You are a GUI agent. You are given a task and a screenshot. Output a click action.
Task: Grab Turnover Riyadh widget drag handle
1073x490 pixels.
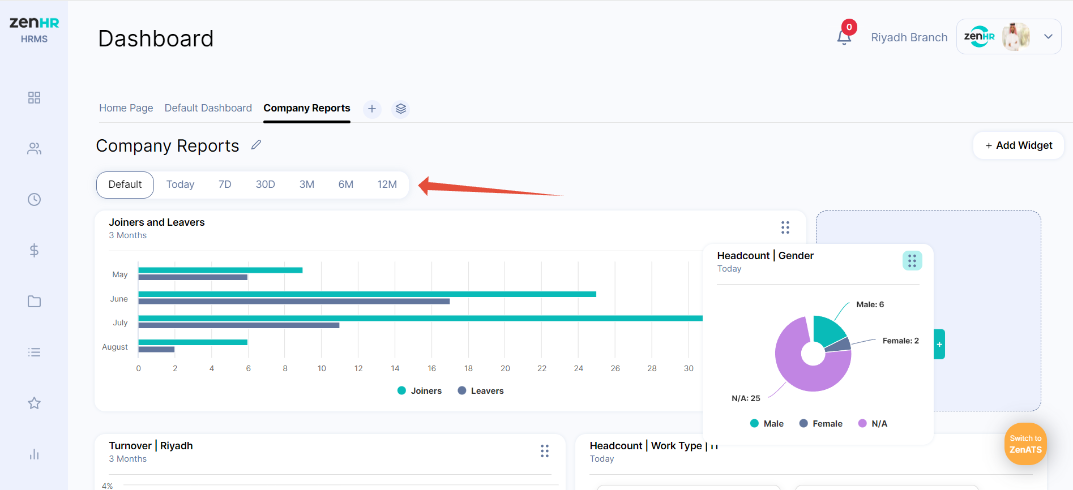click(545, 450)
